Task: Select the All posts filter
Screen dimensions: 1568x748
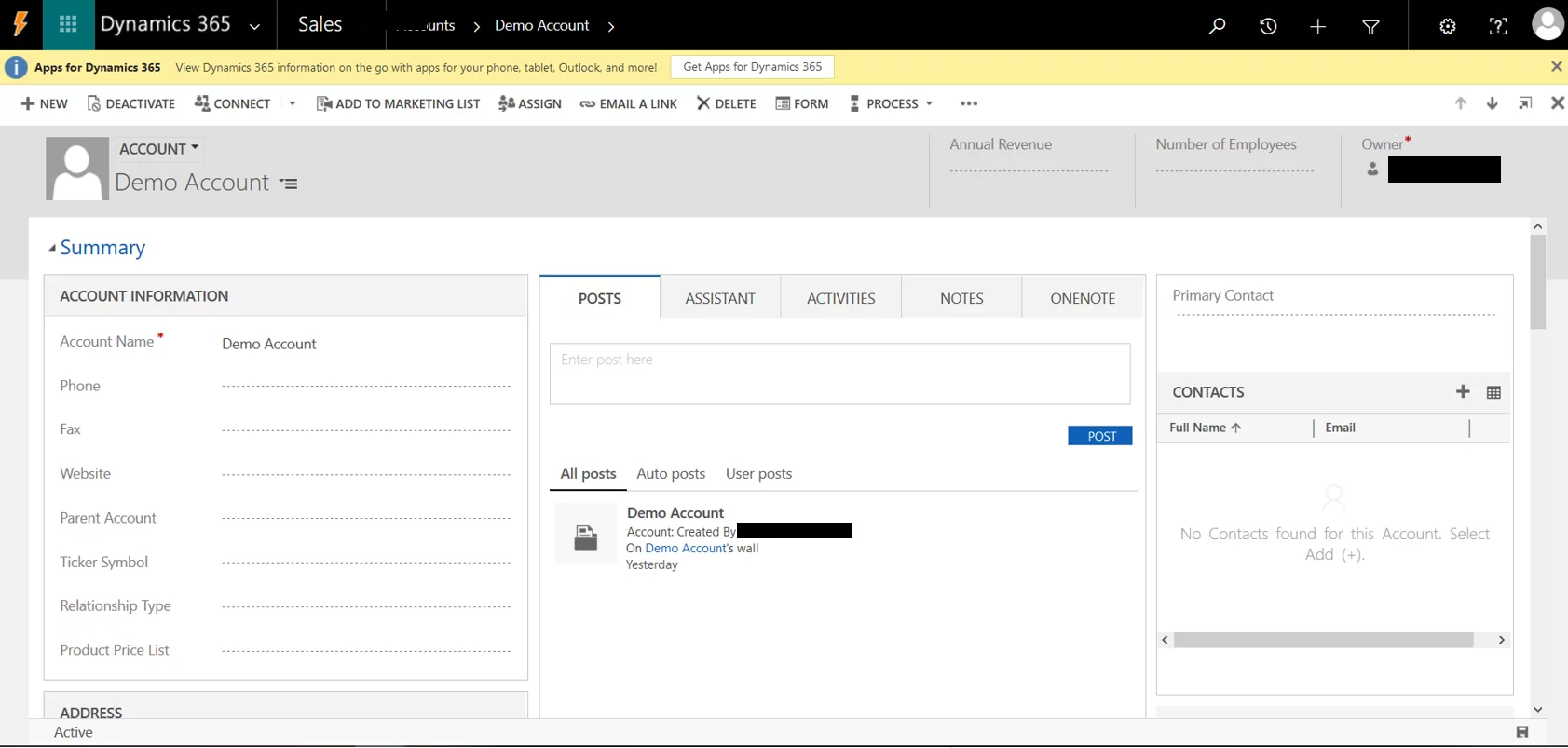Action: pos(588,473)
